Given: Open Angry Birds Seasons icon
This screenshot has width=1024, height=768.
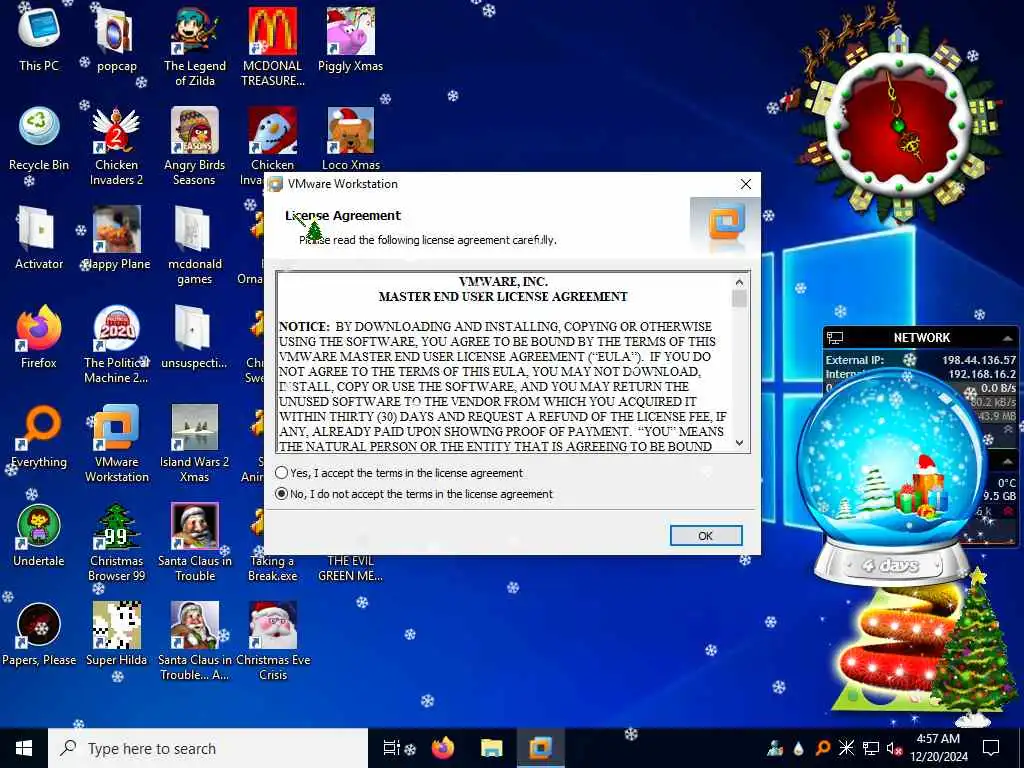Looking at the screenshot, I should (x=195, y=146).
